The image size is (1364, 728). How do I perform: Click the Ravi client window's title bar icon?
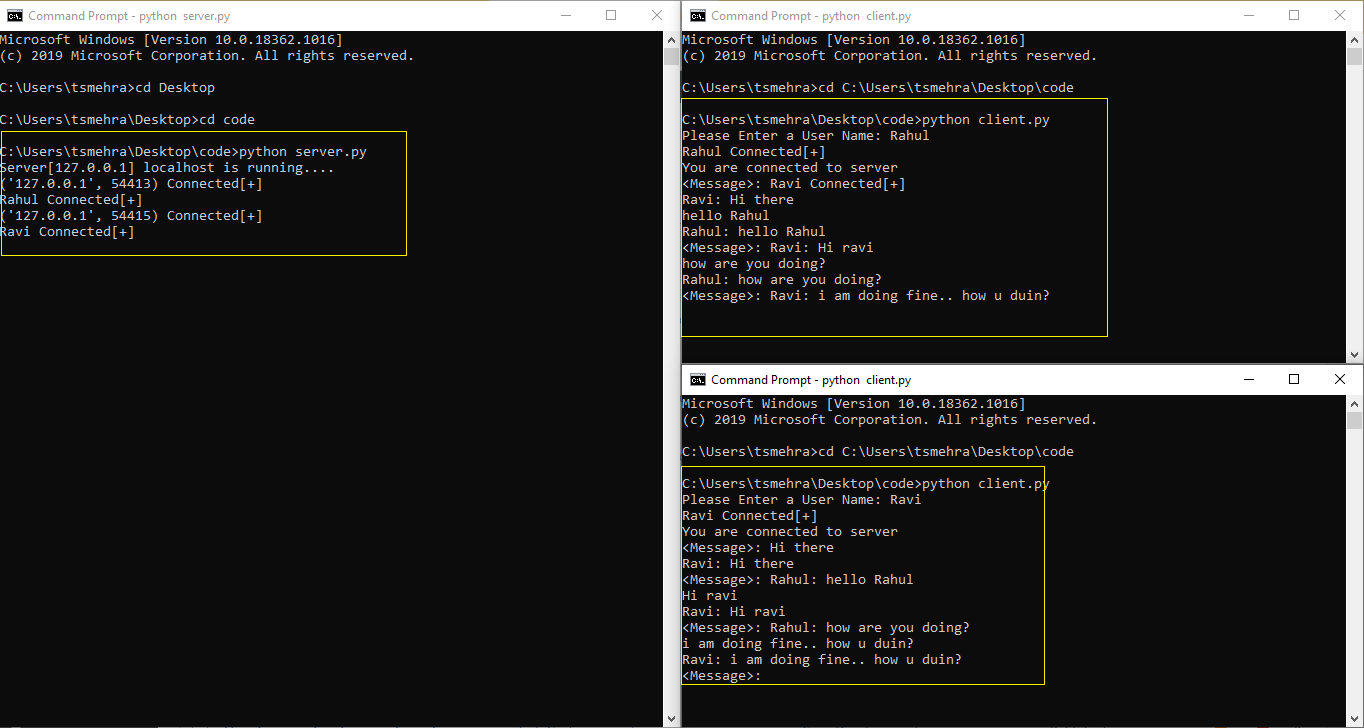[698, 380]
